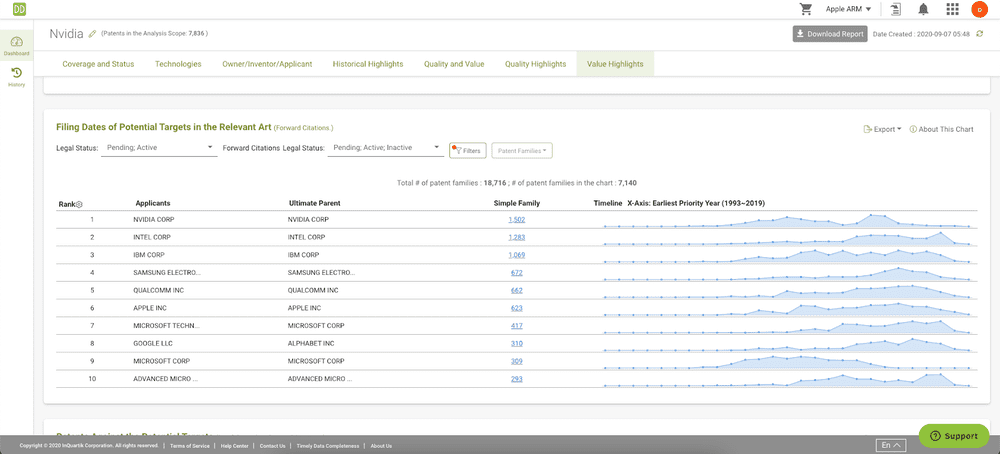Click Contact Us footer link
Image resolution: width=1000 pixels, height=454 pixels.
[x=272, y=446]
